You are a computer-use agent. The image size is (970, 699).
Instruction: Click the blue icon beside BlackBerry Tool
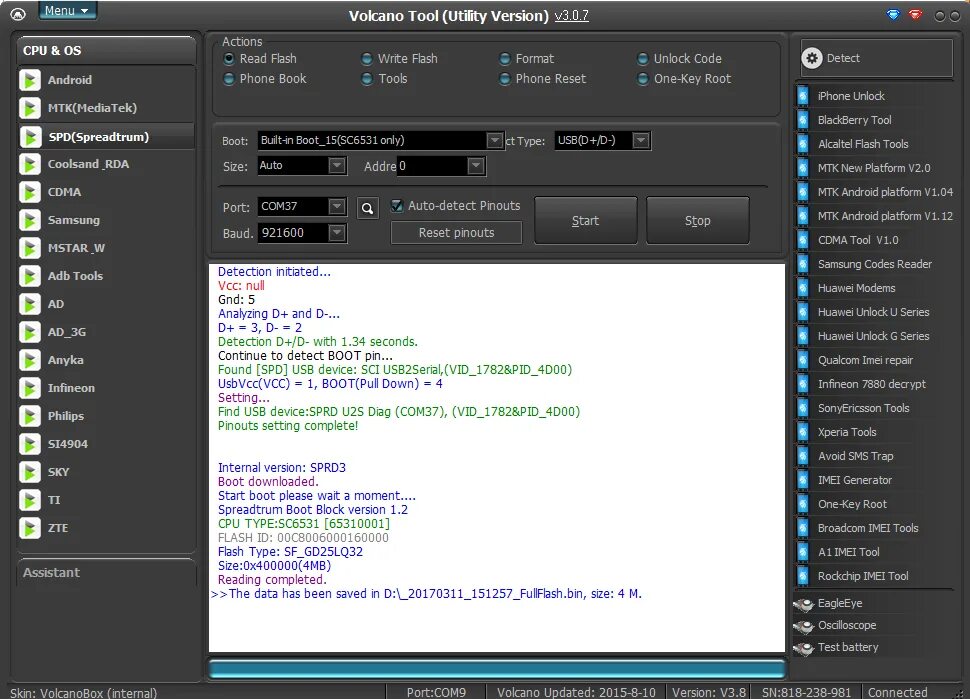tap(803, 120)
